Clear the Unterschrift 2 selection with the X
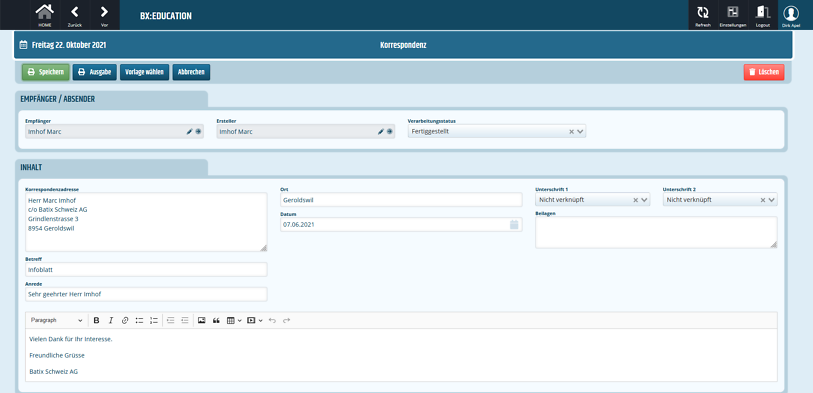813x393 pixels. (763, 200)
